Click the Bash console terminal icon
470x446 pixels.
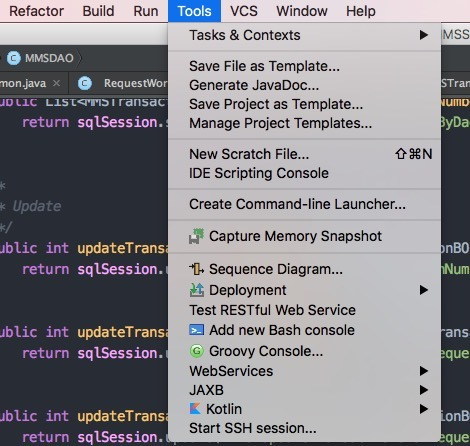(x=196, y=330)
